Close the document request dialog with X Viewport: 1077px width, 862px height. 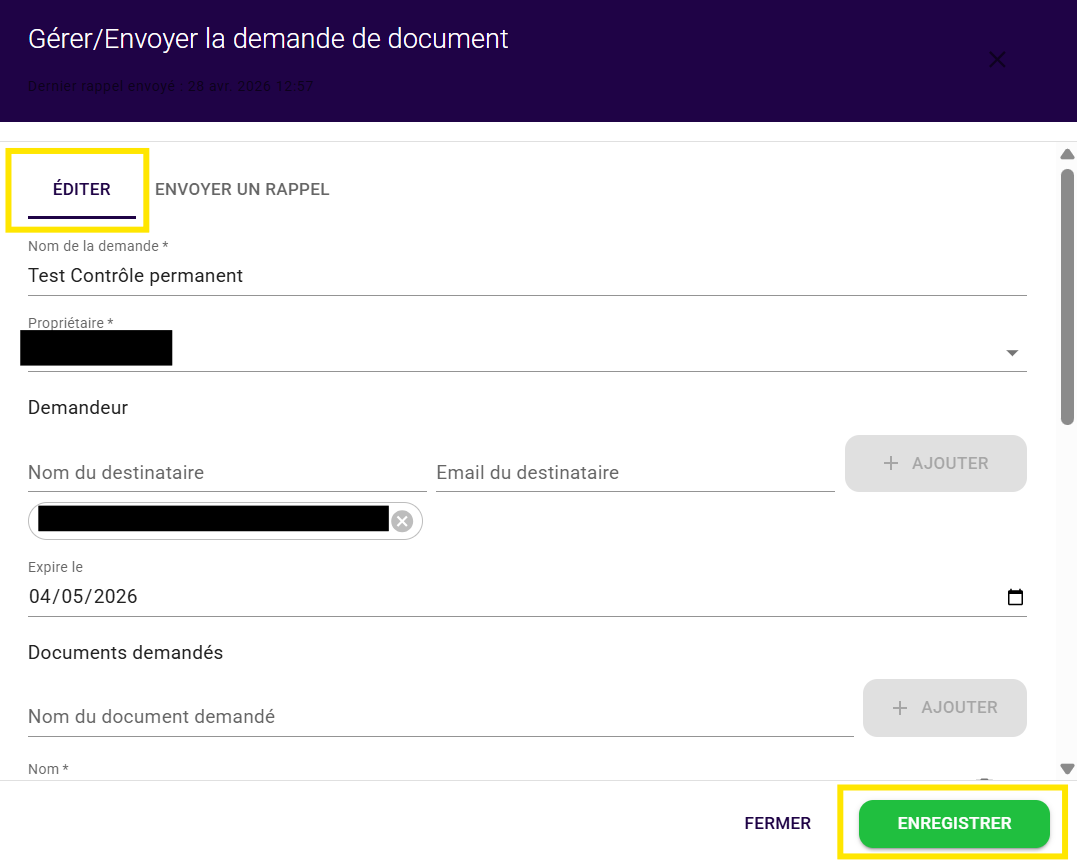click(997, 60)
